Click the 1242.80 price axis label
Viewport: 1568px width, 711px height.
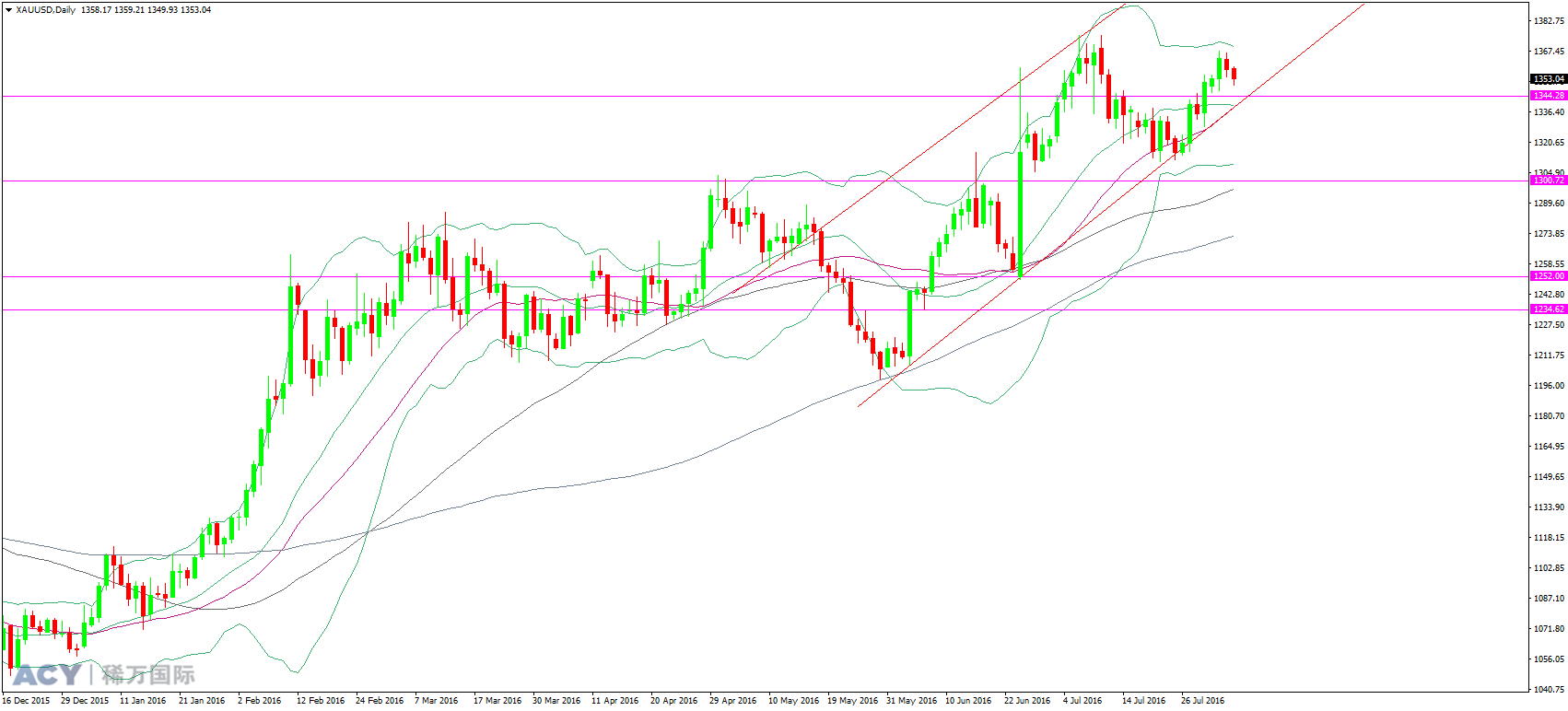pos(1549,294)
